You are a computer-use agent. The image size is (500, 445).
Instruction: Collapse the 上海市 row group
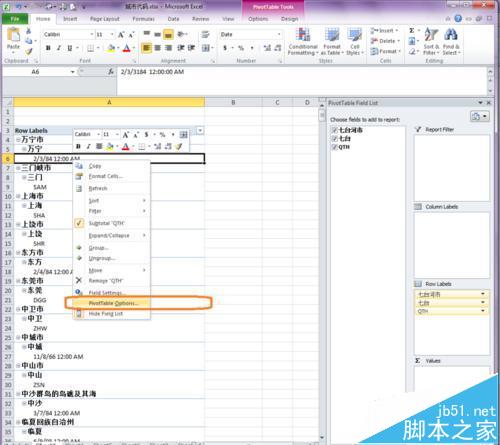[18, 196]
